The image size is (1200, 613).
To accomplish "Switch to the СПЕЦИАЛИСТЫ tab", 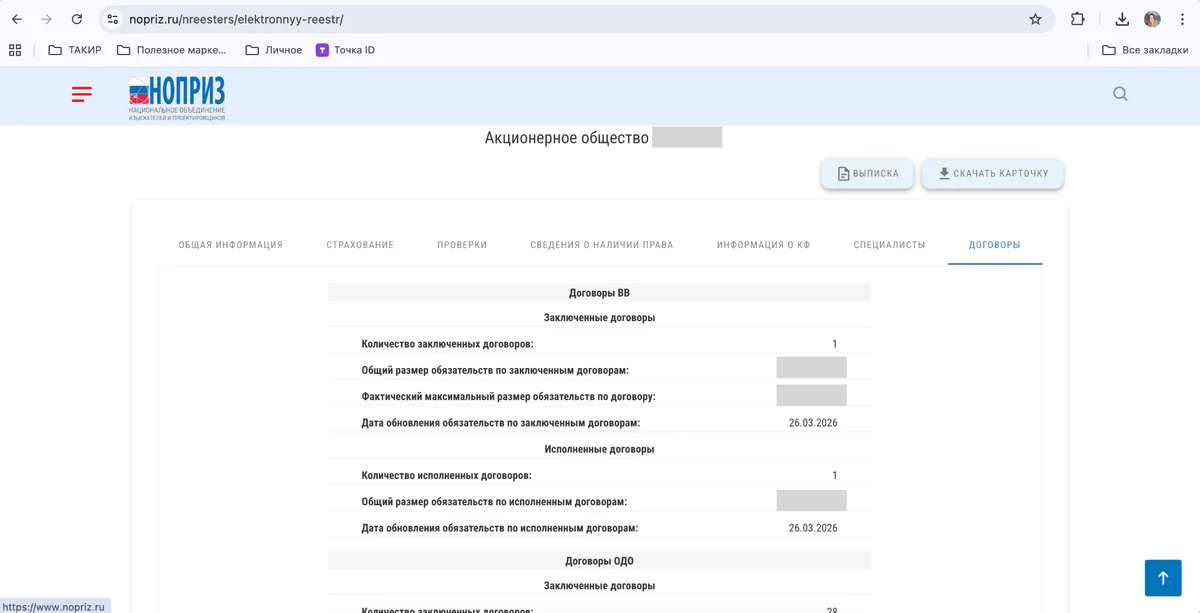I will coord(890,245).
